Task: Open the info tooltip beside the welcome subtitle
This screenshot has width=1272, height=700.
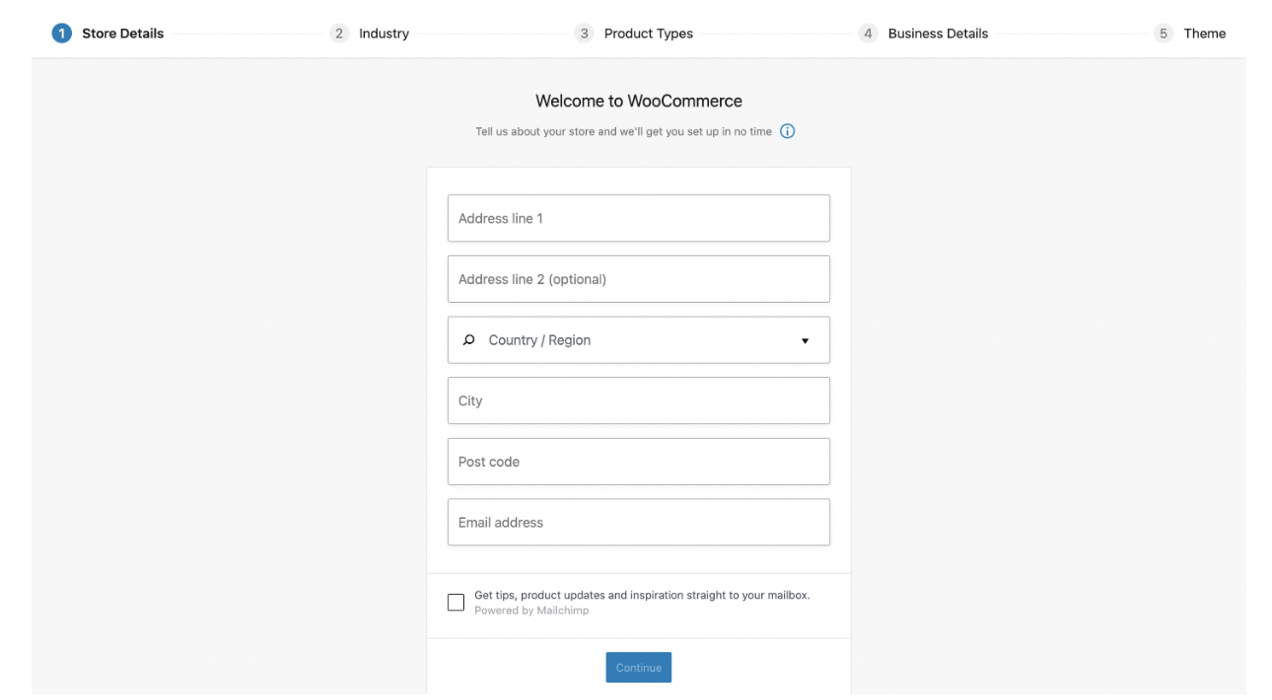Action: point(787,131)
